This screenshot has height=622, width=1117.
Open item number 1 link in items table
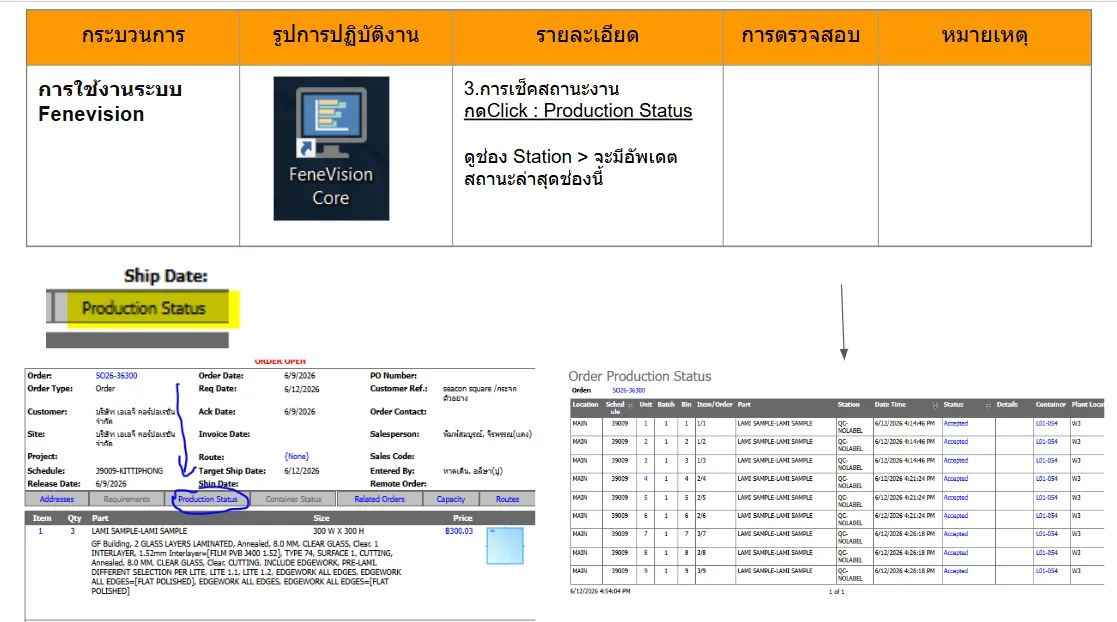click(41, 531)
